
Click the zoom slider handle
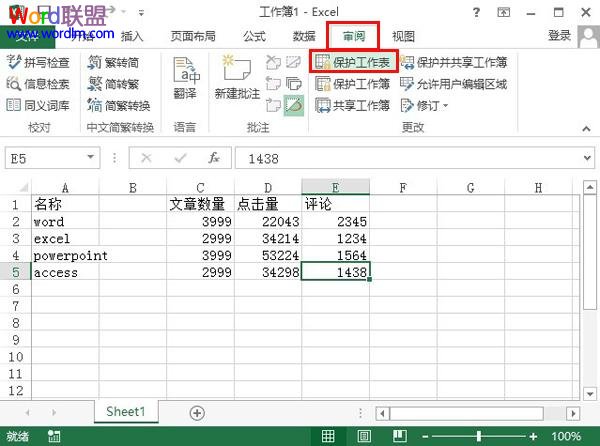click(x=479, y=436)
